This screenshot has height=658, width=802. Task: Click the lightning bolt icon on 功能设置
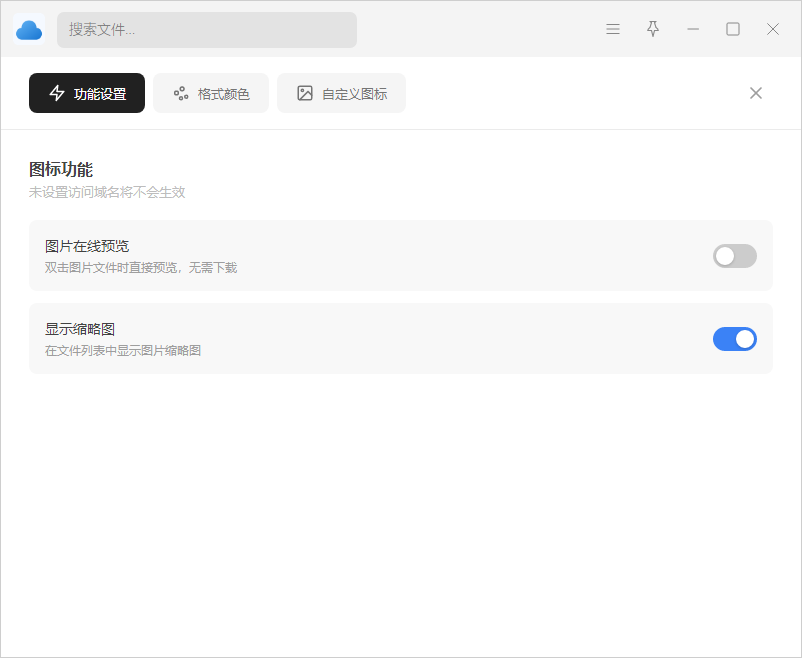tap(57, 93)
